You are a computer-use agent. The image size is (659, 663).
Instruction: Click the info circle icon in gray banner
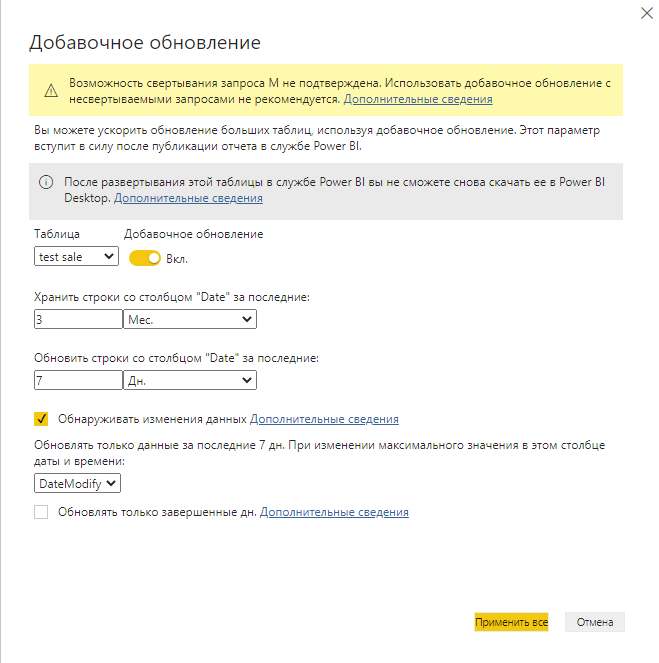pos(46,182)
